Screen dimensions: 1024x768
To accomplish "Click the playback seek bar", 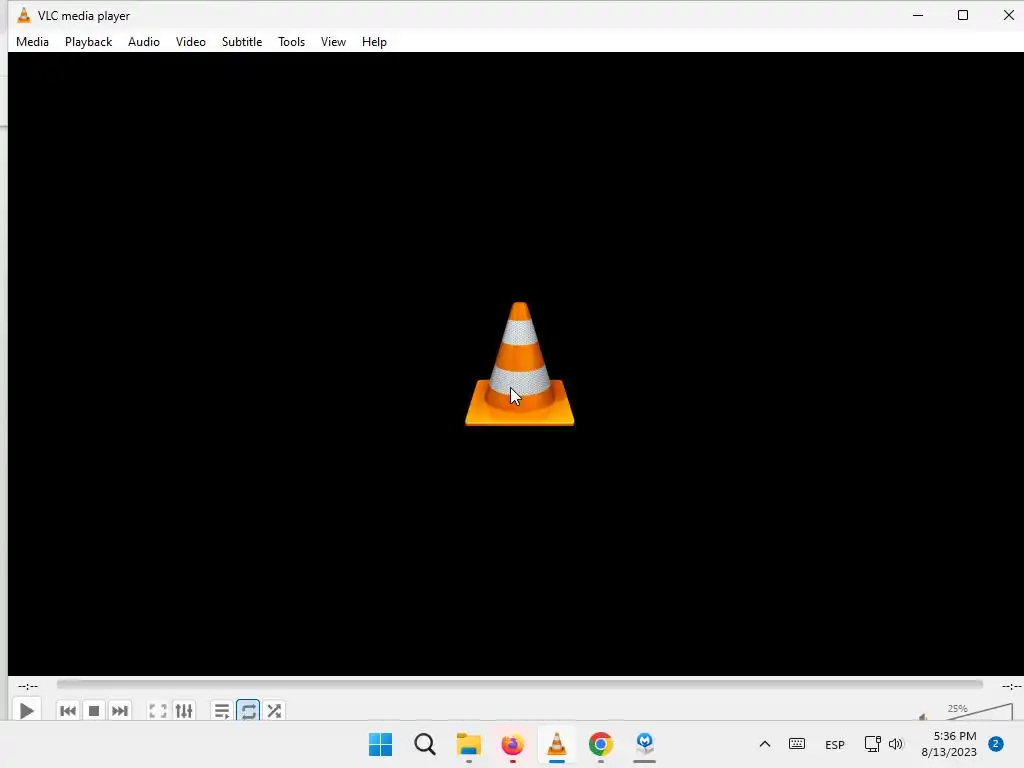I will point(519,684).
